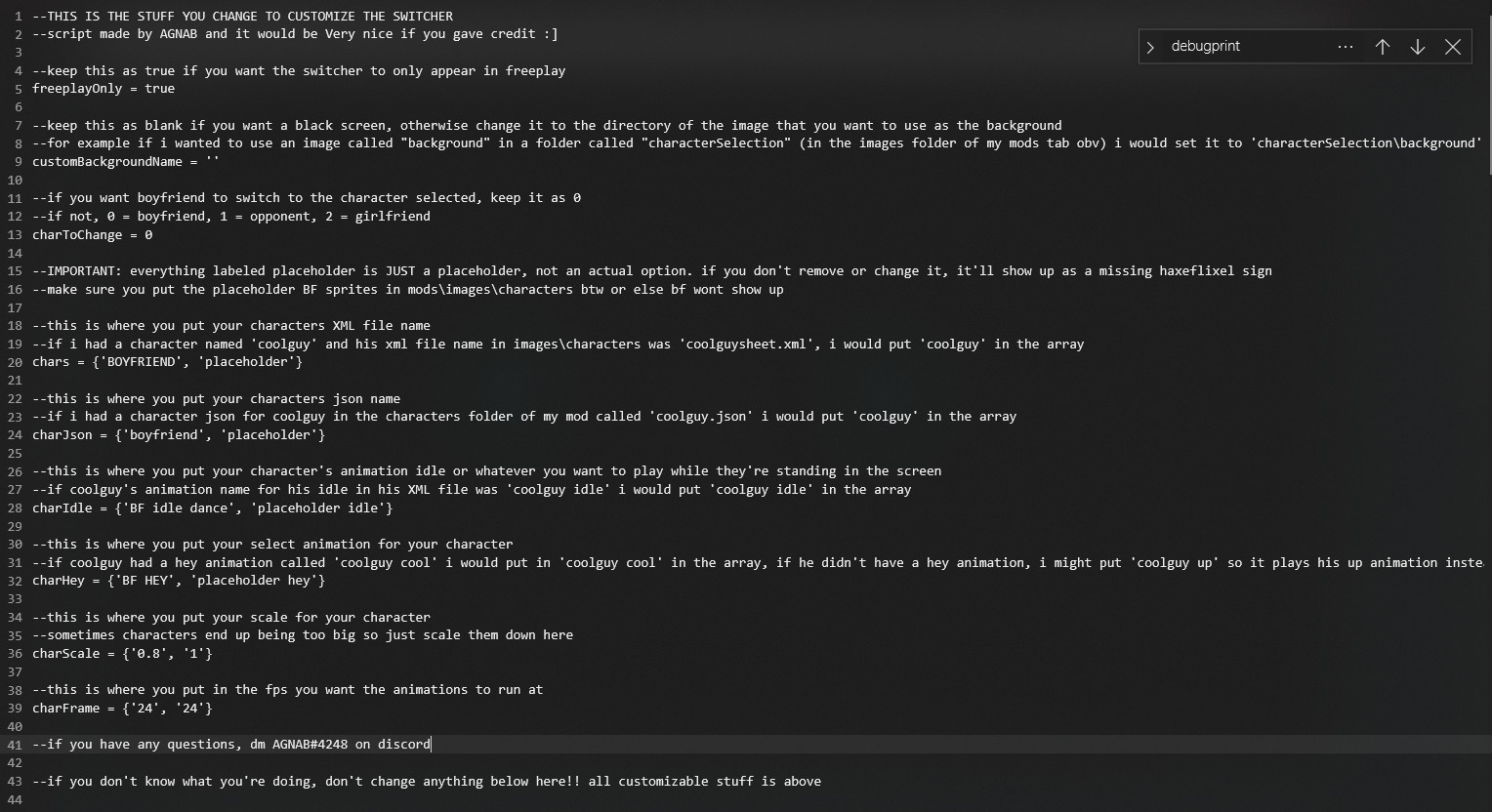Place cursor in customBackgroundName empty string

pyautogui.click(x=213, y=161)
